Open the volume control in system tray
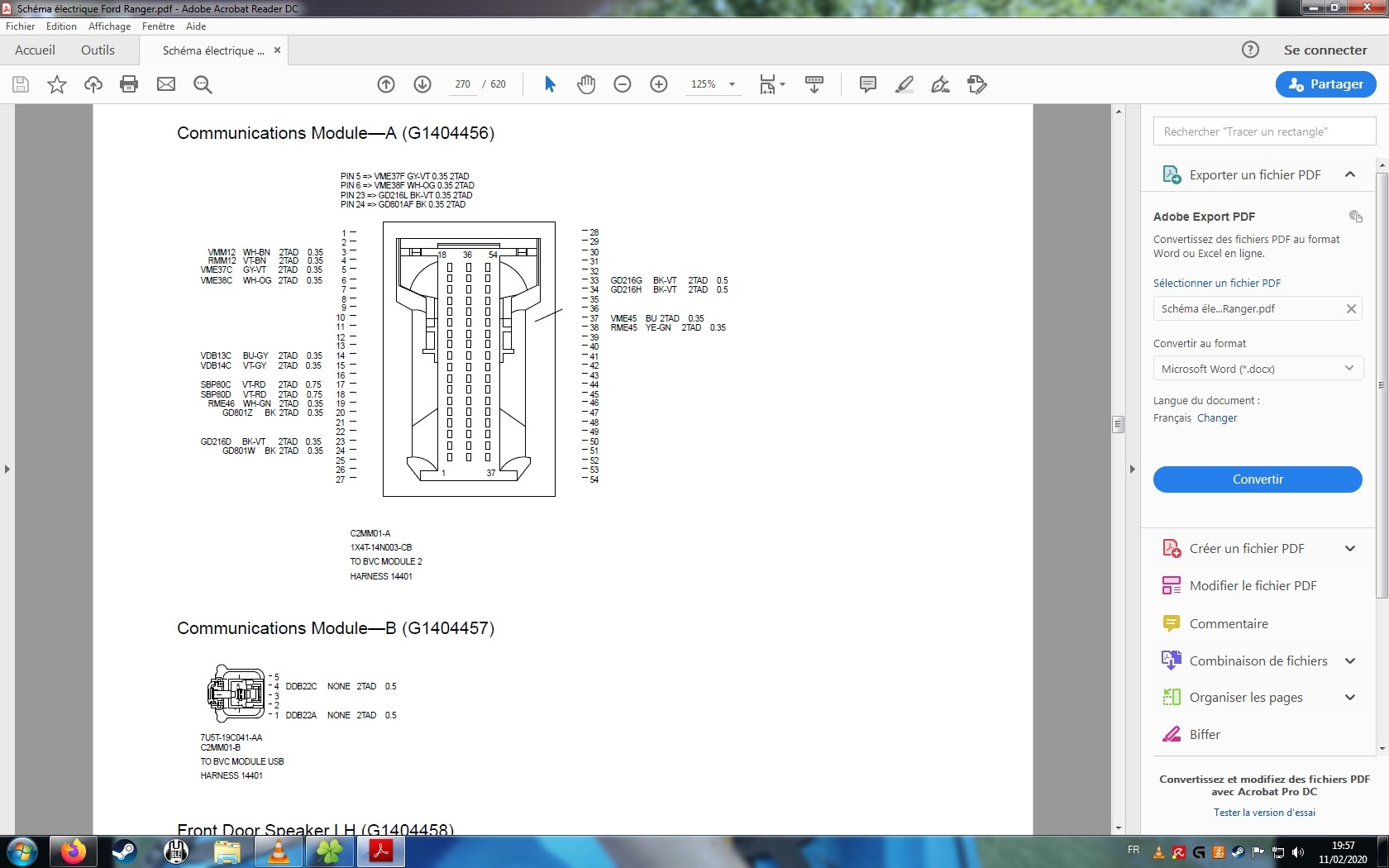The width and height of the screenshot is (1389, 868). [x=1298, y=852]
